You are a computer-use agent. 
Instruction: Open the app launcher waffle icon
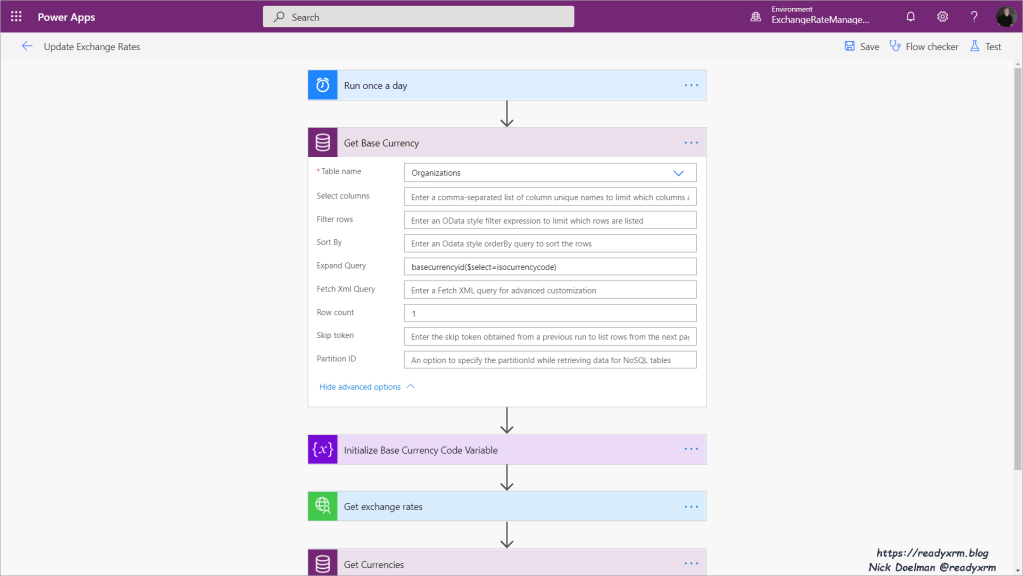16,17
